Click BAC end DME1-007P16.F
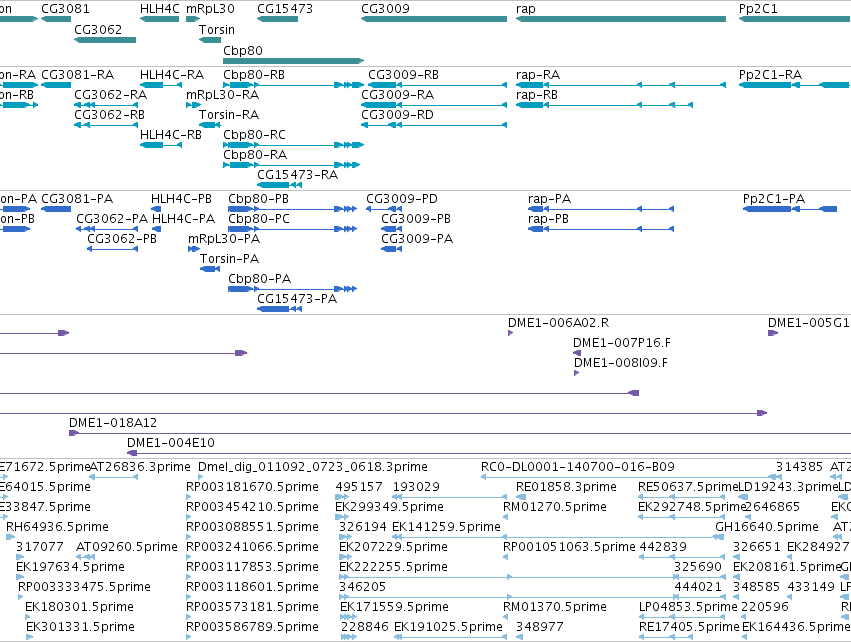The width and height of the screenshot is (851, 642). click(577, 353)
